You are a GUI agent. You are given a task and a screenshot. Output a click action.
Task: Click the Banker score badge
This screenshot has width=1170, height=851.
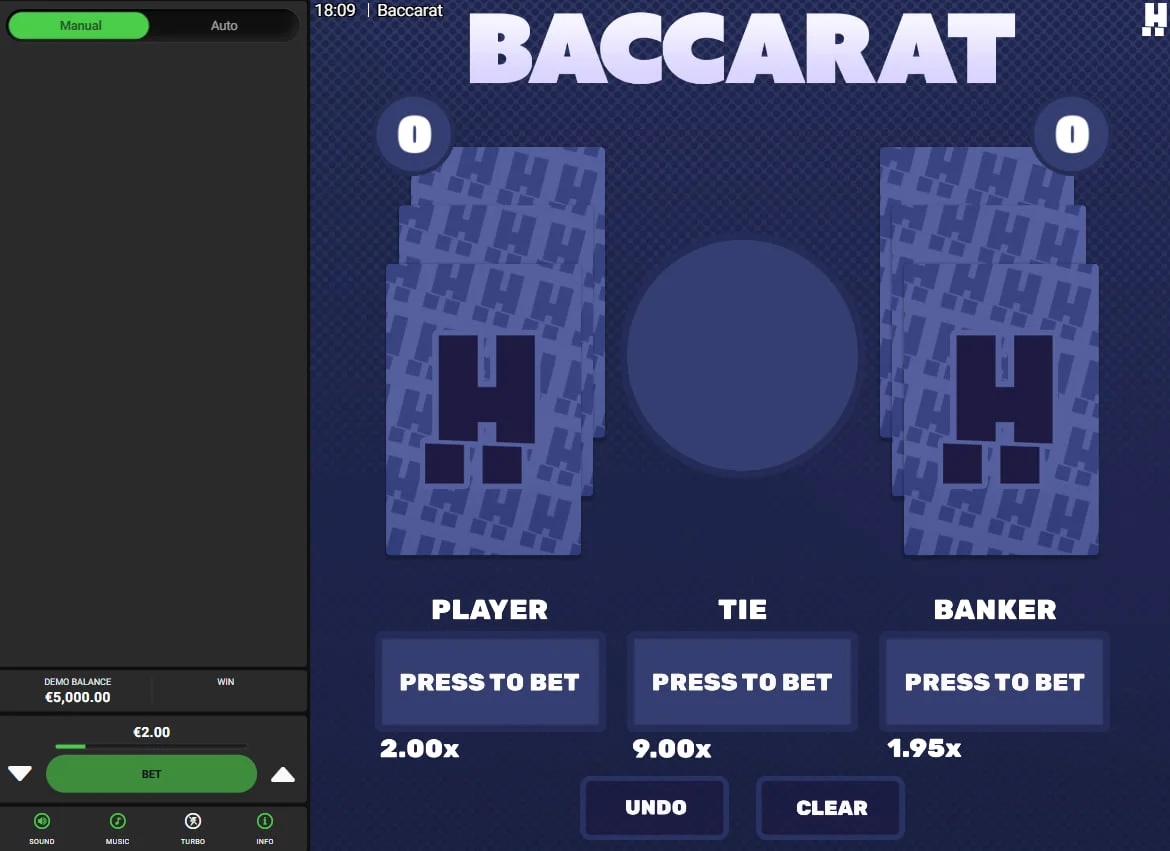coord(1072,134)
